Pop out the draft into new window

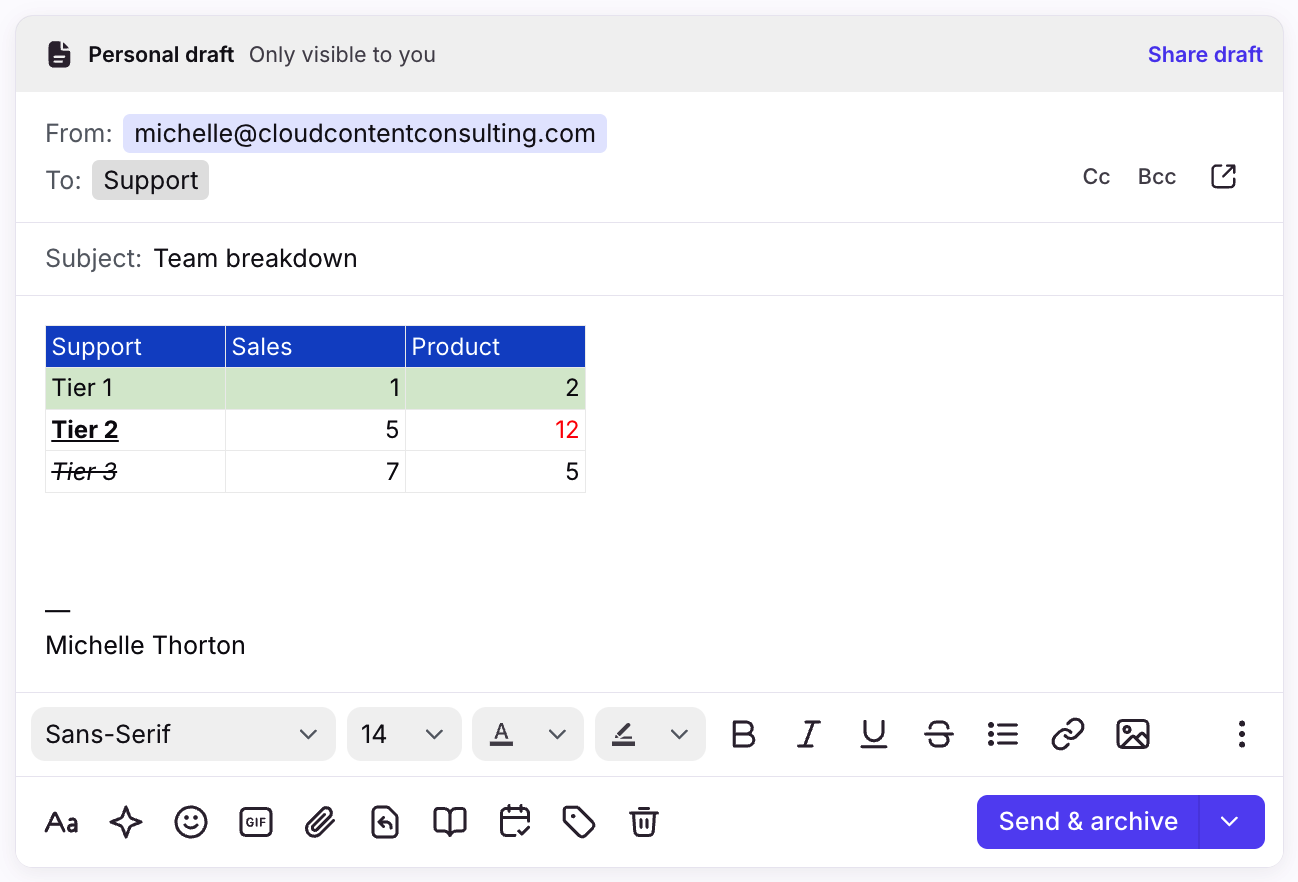(x=1223, y=177)
